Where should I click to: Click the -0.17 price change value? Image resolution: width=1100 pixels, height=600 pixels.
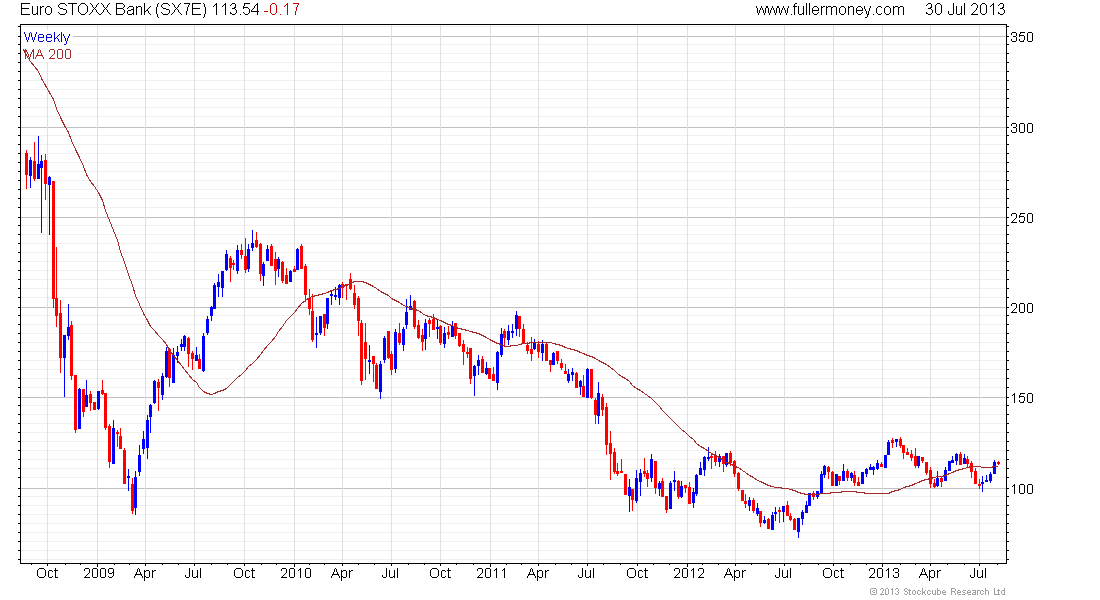(282, 10)
